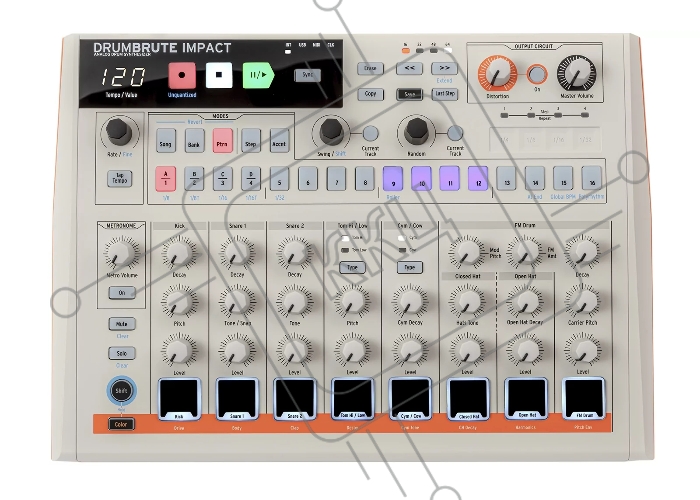This screenshot has width=700, height=500.
Task: Toggle Current Track button beside Swing
Action: (370, 133)
